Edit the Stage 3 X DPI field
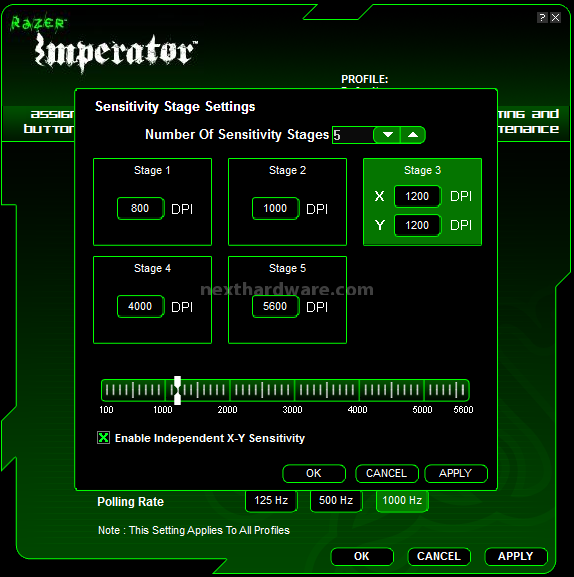The width and height of the screenshot is (574, 577). point(417,196)
